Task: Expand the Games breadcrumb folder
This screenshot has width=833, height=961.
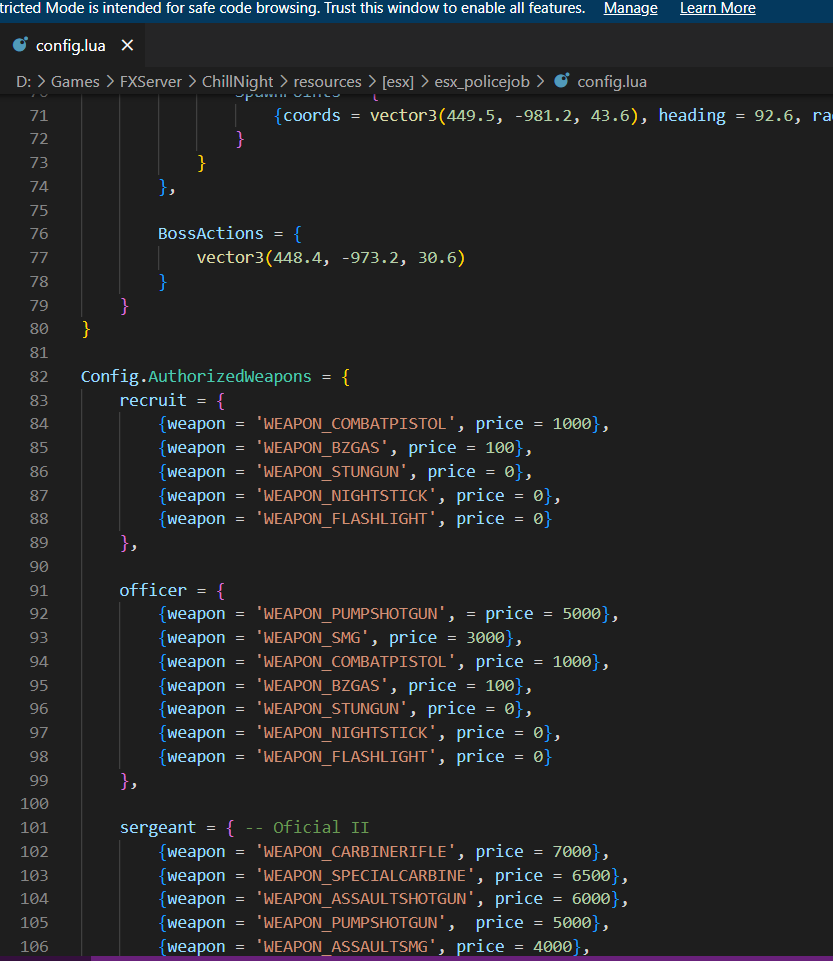Action: [75, 81]
